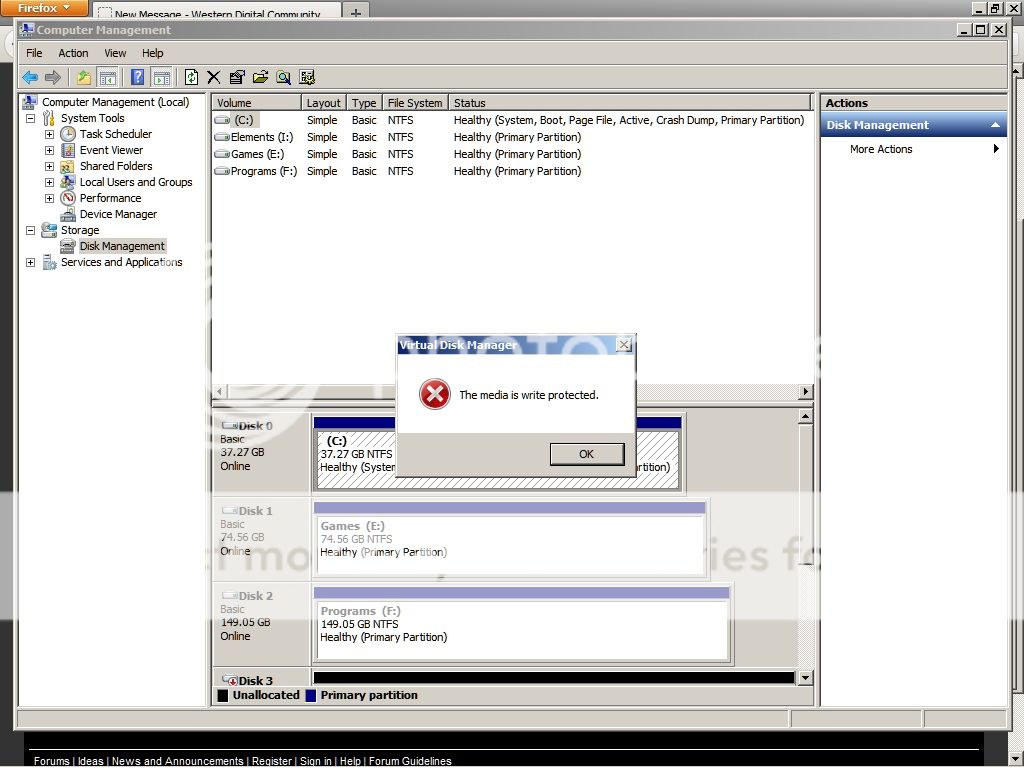Select Task Scheduler in System Tools
The height and width of the screenshot is (768, 1024).
click(x=115, y=134)
